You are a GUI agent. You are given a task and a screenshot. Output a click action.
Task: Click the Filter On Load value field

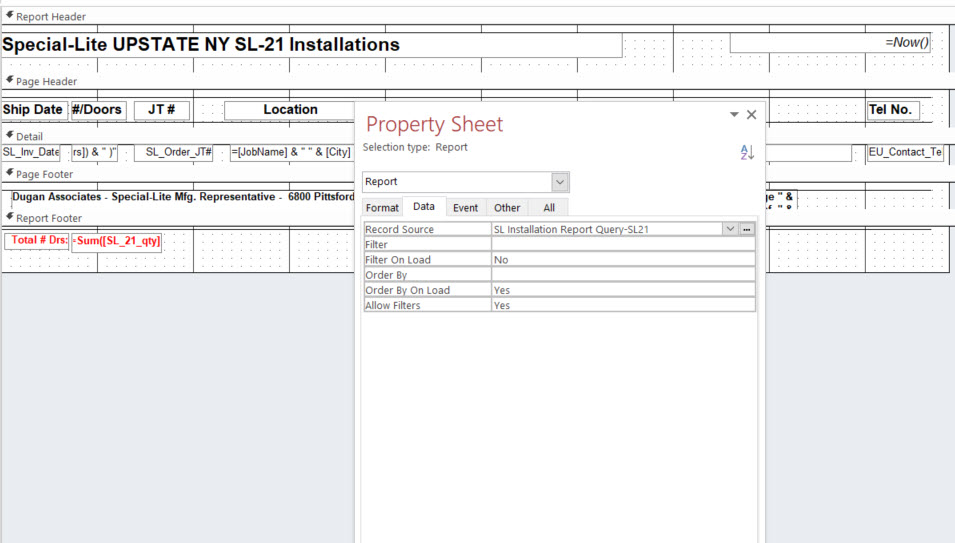click(623, 260)
